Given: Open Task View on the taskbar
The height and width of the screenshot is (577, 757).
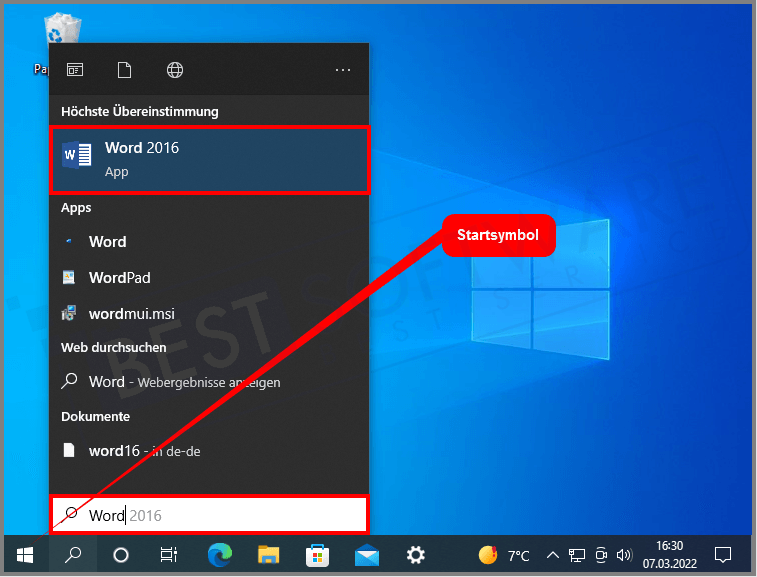Looking at the screenshot, I should point(170,555).
